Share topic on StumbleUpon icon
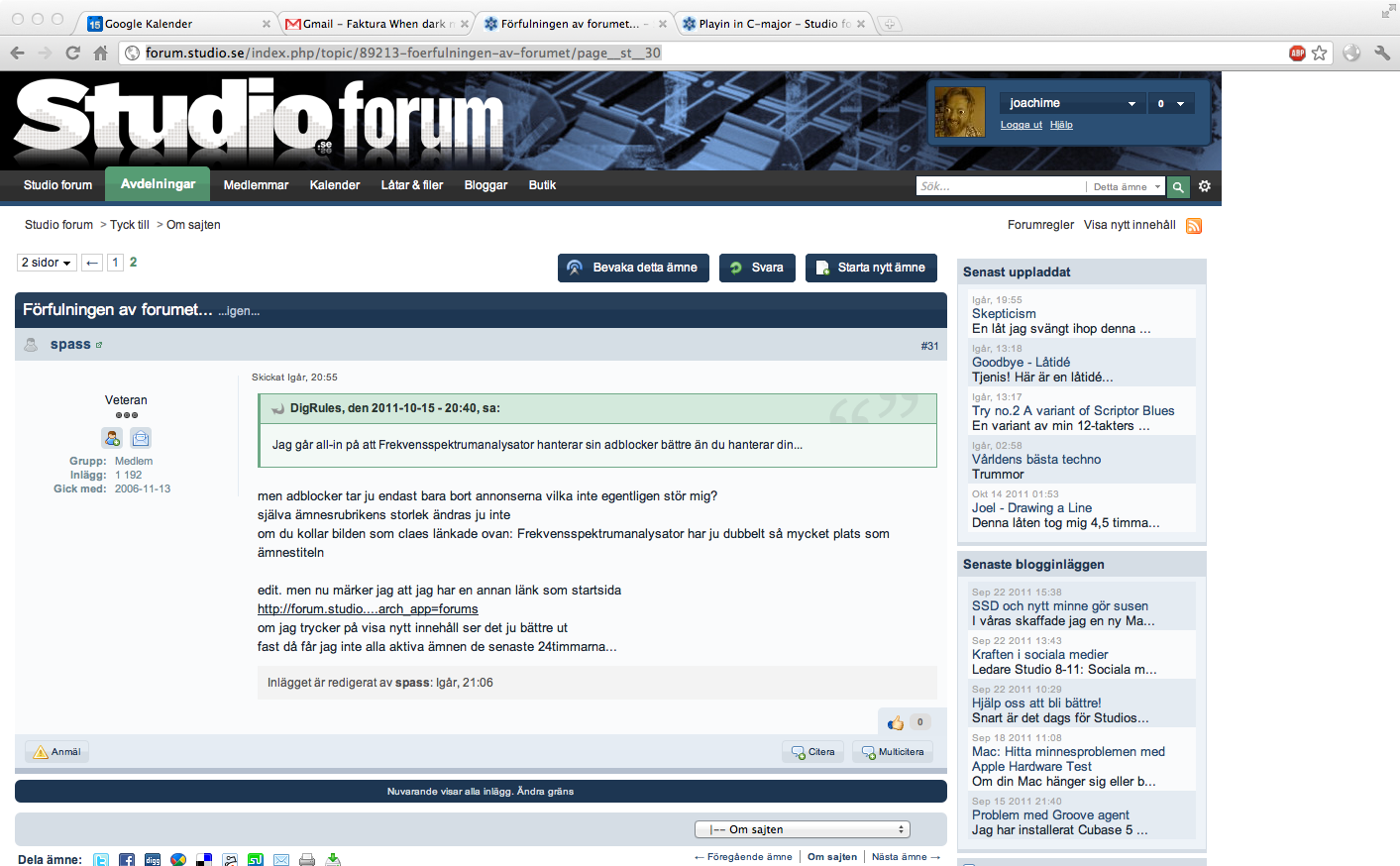The height and width of the screenshot is (866, 1400). [x=256, y=859]
